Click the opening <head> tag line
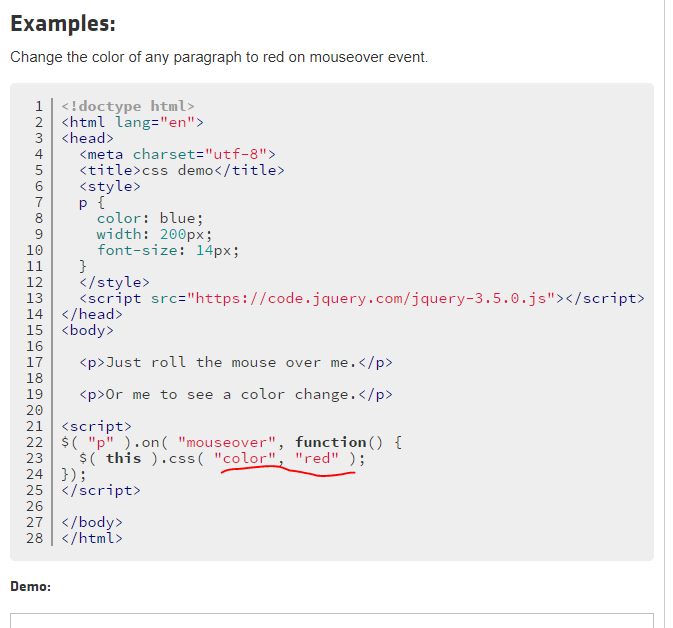Screen dimensions: 673x628 [x=88, y=138]
